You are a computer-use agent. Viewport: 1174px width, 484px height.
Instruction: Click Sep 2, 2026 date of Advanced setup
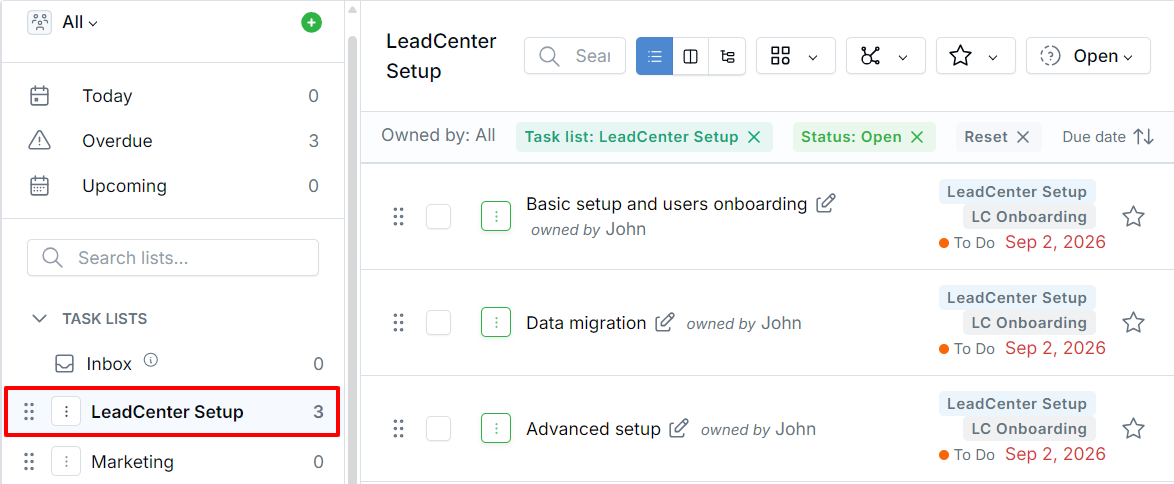pyautogui.click(x=1055, y=454)
